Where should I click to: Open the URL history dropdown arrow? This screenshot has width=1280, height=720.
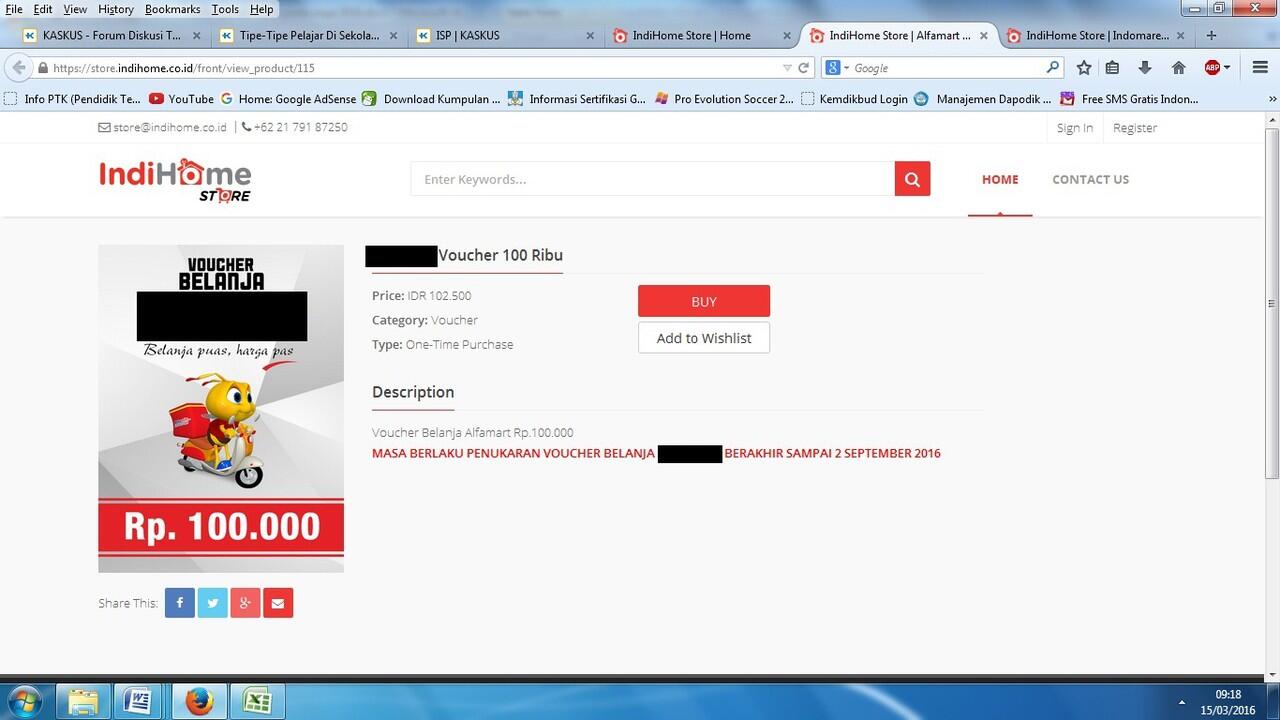point(787,68)
